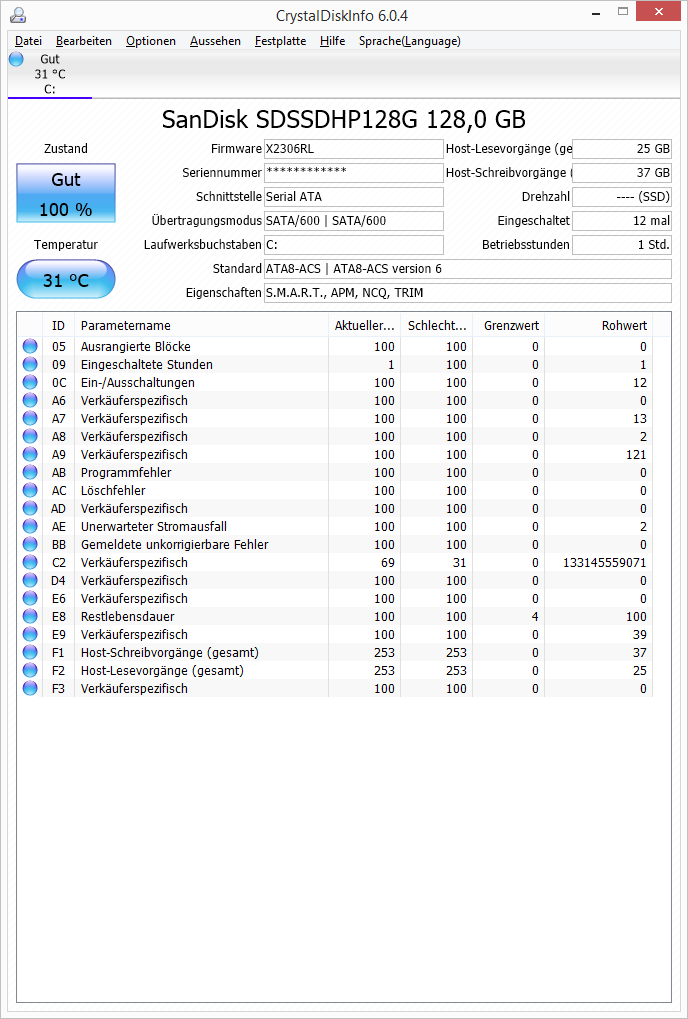Select the C: drive tab showing 31 °C
This screenshot has height=1019, width=688.
(x=50, y=74)
